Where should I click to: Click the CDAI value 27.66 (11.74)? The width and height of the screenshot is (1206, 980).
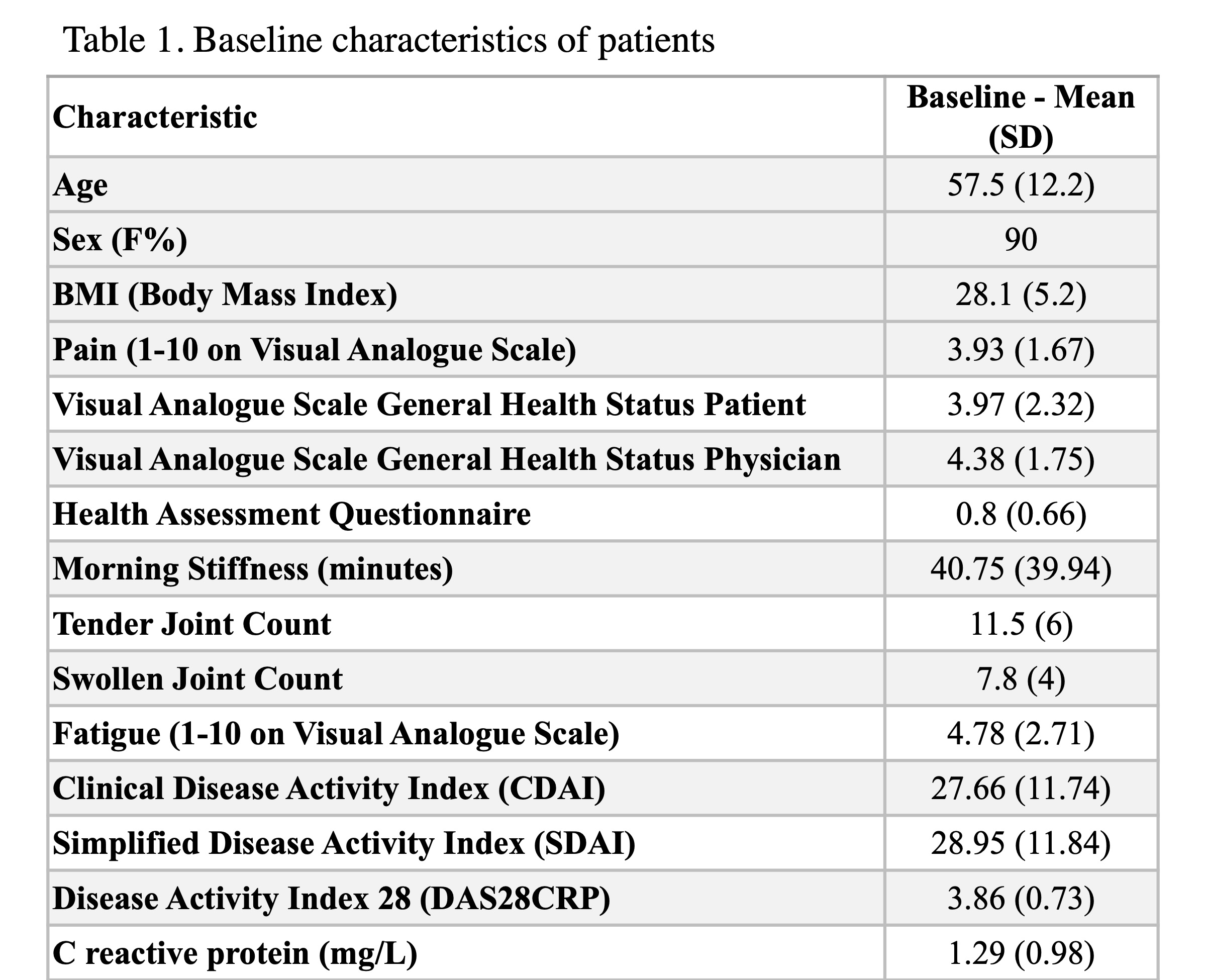1021,789
